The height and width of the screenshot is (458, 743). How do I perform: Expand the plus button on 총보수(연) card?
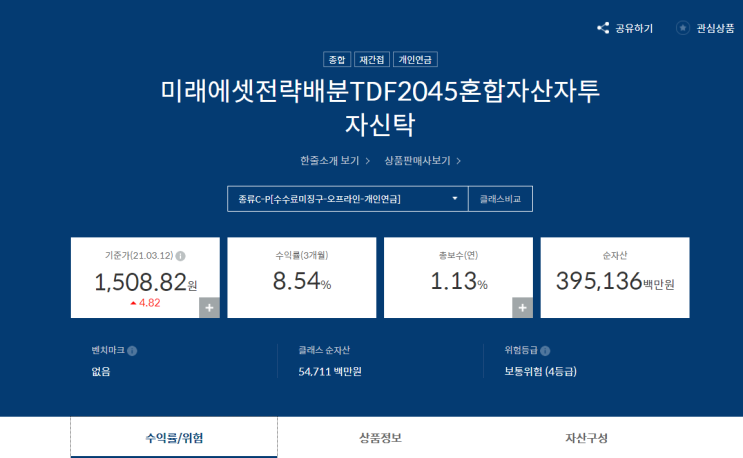click(522, 308)
